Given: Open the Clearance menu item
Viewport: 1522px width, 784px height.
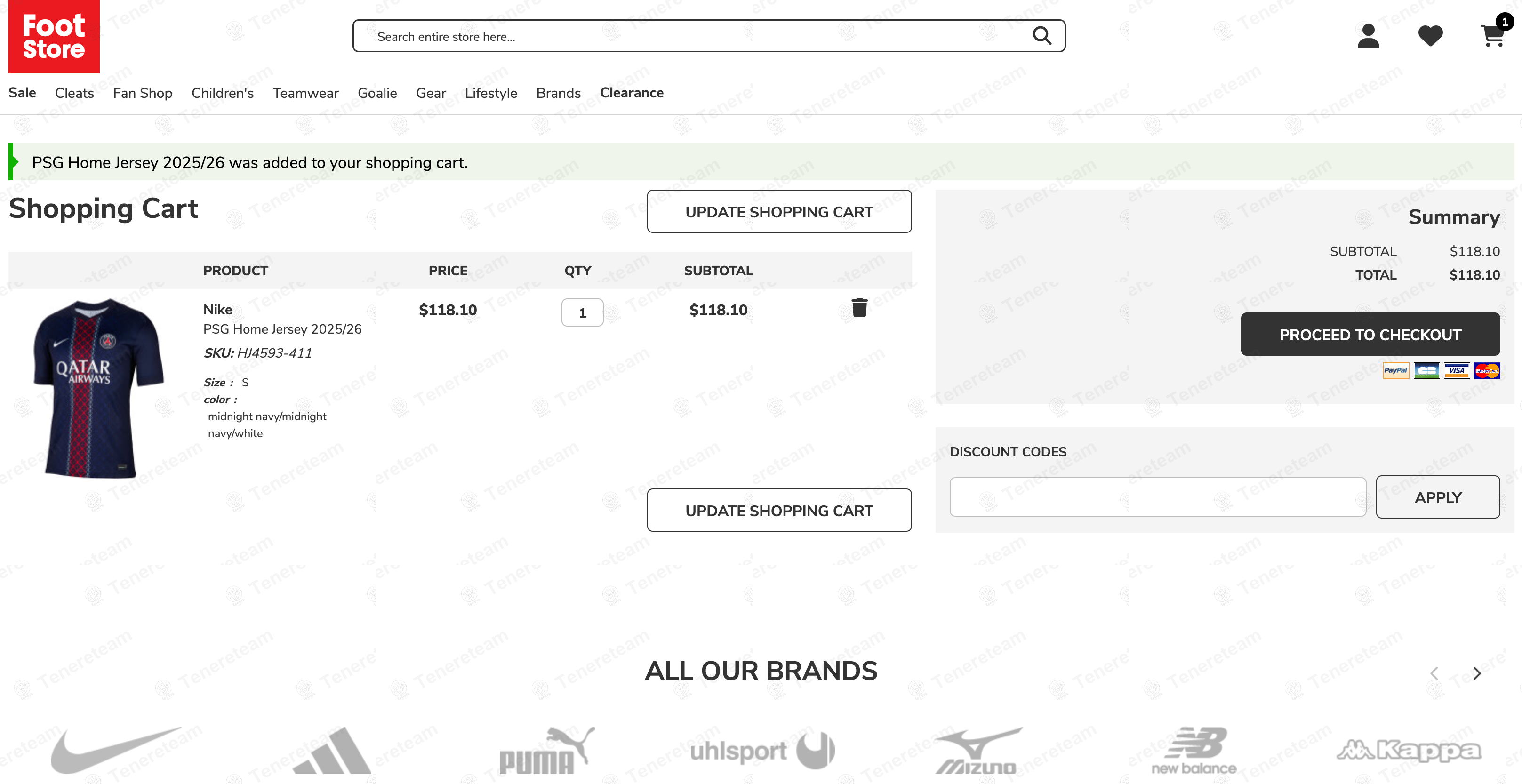Looking at the screenshot, I should 632,93.
